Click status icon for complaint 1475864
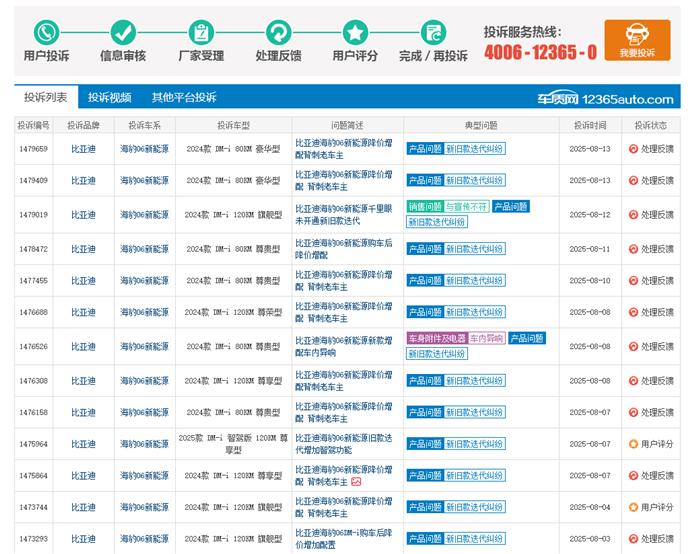The image size is (700, 554). [x=633, y=475]
